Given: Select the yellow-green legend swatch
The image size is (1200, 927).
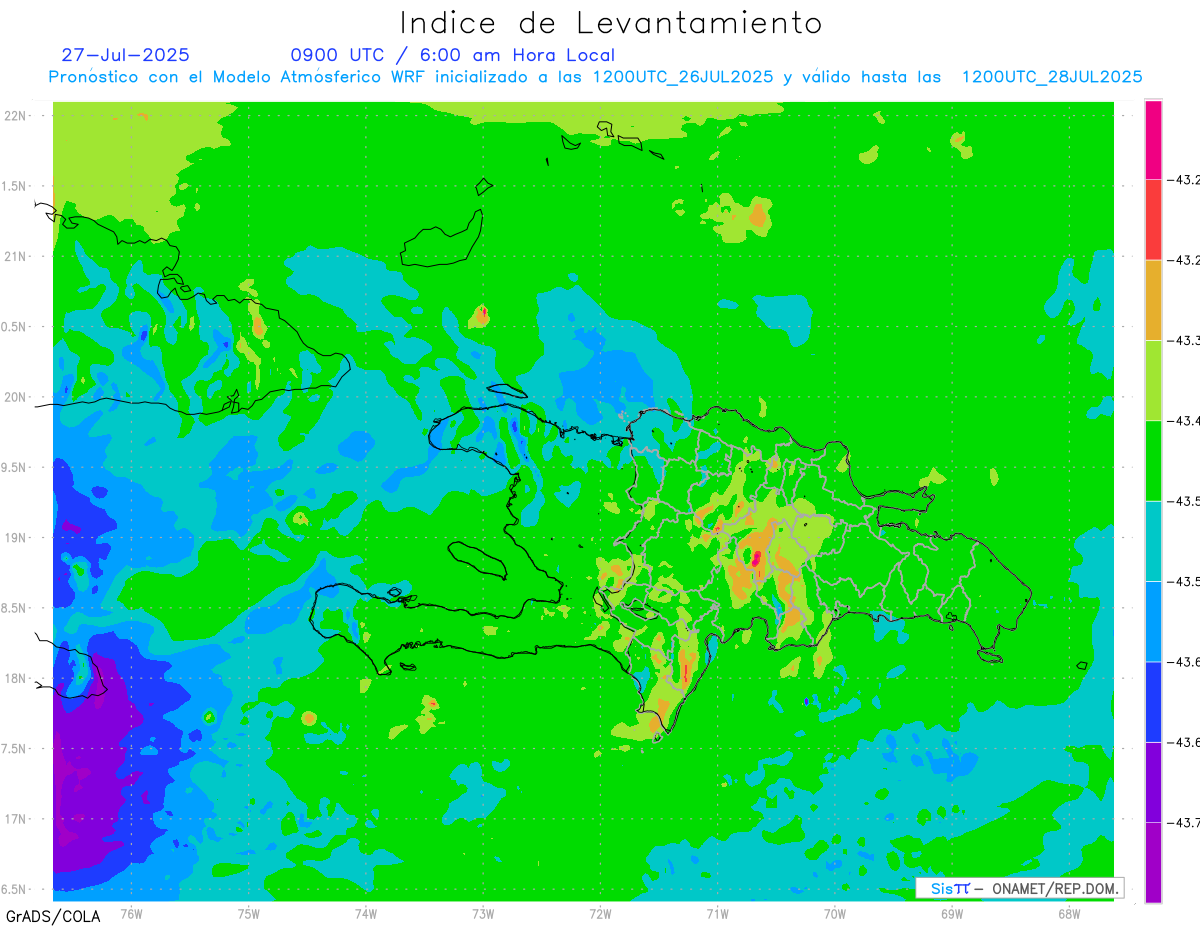Looking at the screenshot, I should click(x=1153, y=380).
